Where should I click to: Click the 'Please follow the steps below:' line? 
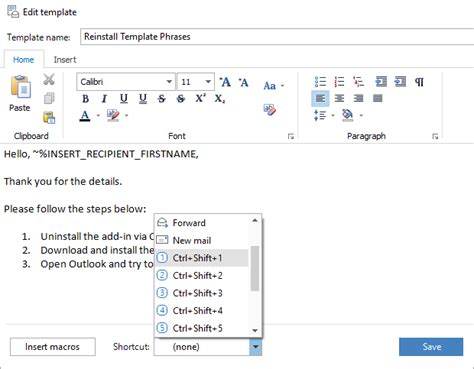[75, 209]
